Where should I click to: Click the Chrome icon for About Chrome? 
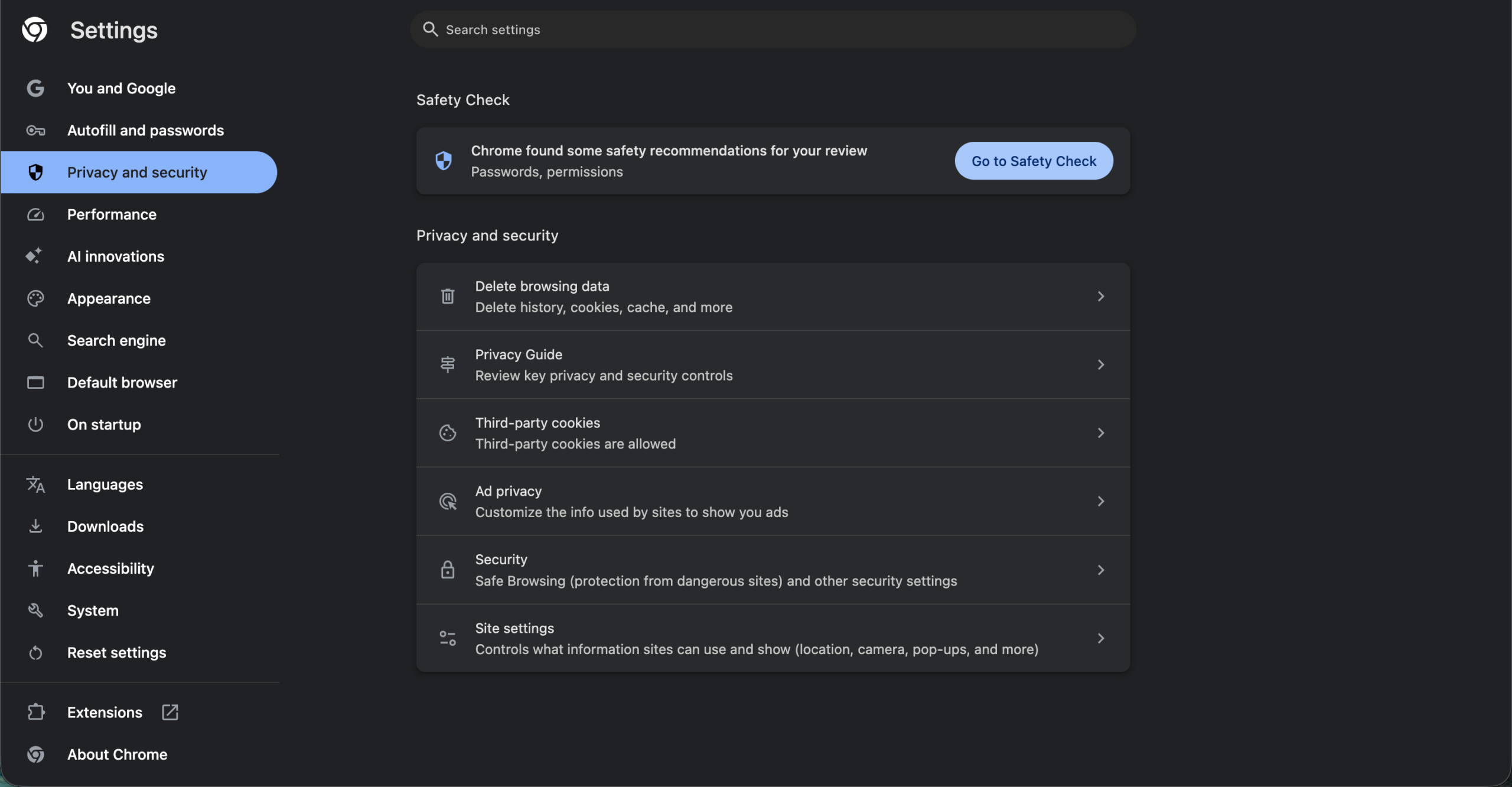click(x=35, y=754)
